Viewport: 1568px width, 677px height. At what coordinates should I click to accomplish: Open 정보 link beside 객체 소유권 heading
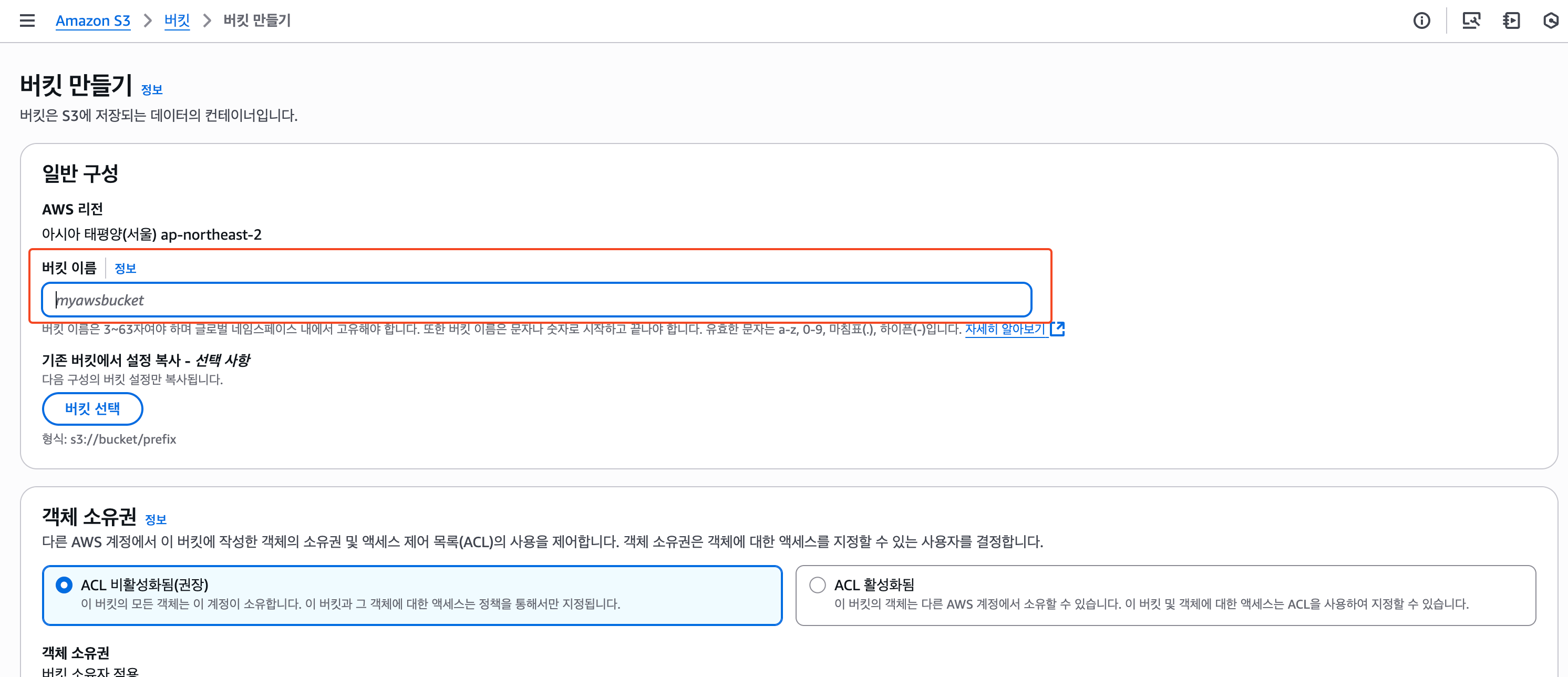pyautogui.click(x=155, y=519)
